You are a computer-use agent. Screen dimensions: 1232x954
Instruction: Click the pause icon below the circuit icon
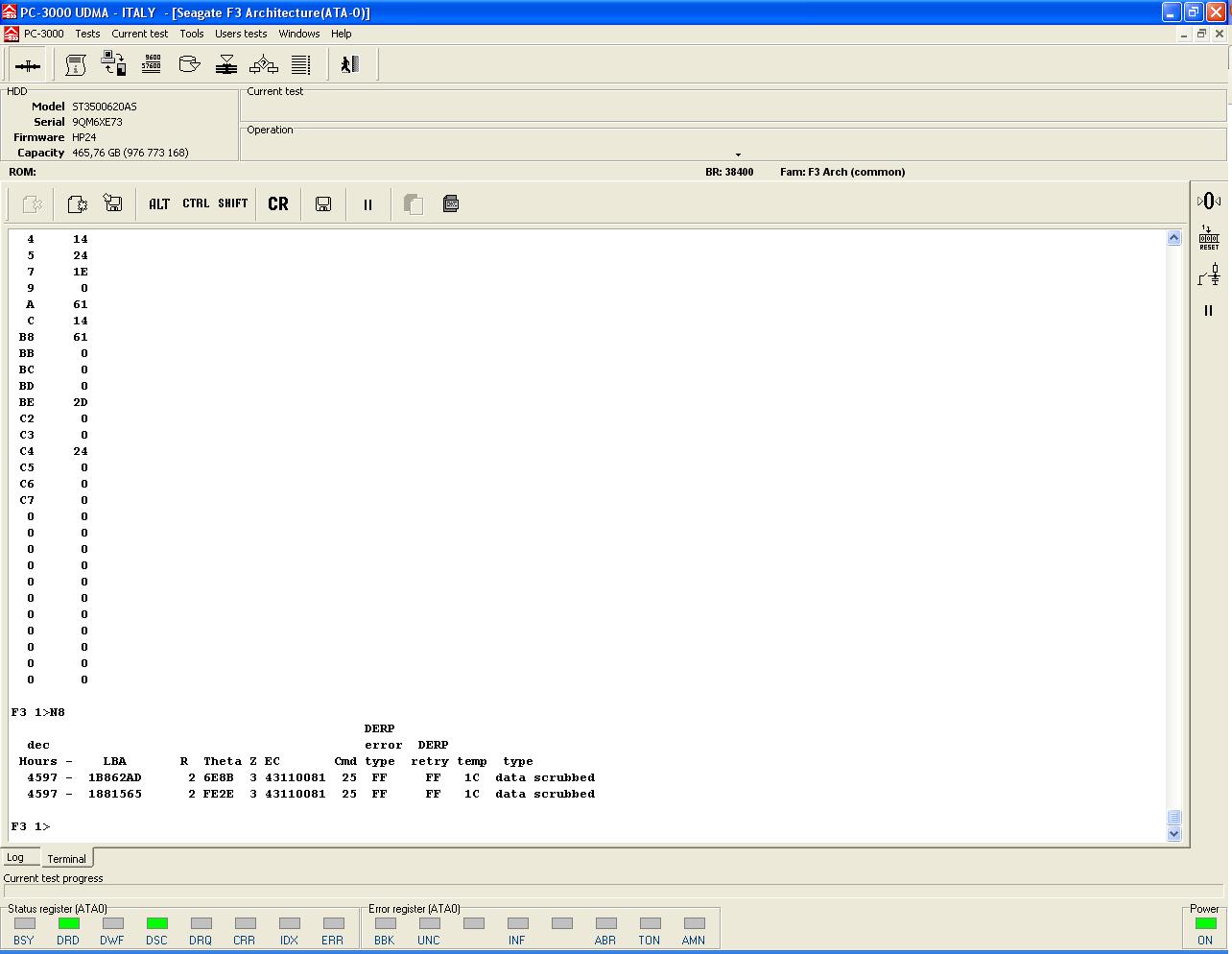(1208, 311)
